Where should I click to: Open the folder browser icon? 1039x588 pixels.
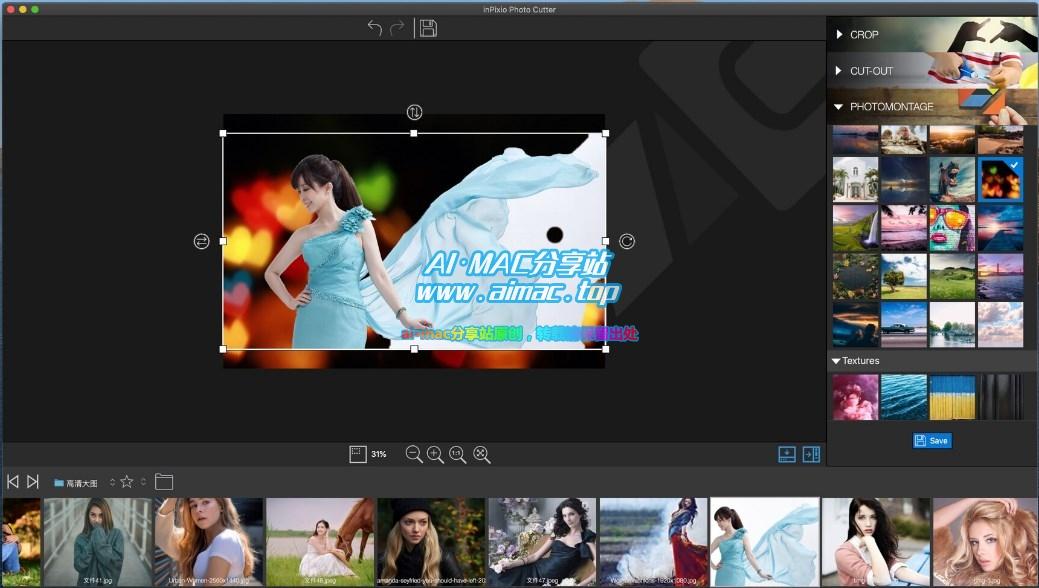click(x=164, y=481)
